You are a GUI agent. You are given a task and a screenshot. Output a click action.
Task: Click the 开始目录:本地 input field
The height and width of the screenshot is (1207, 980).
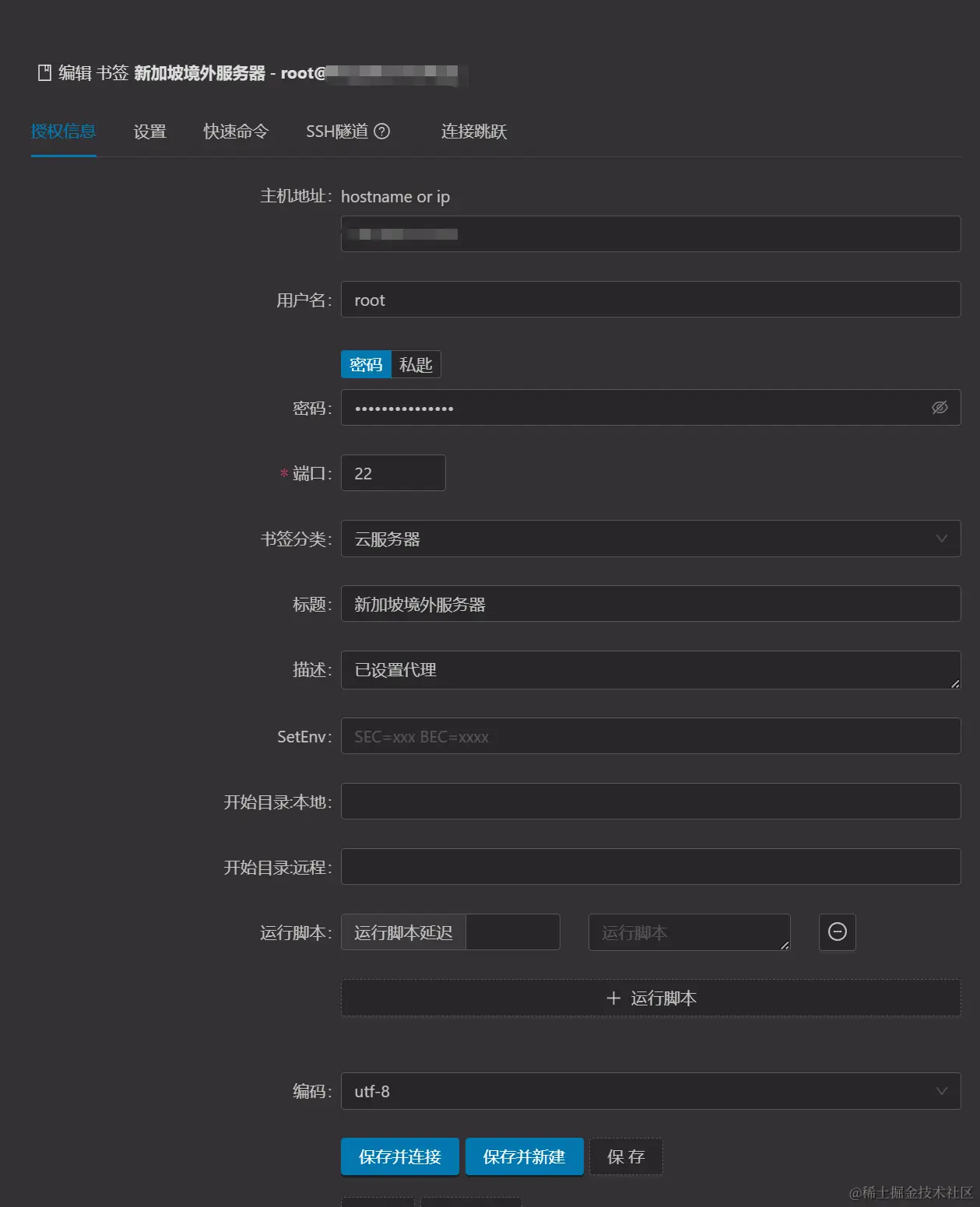[651, 802]
